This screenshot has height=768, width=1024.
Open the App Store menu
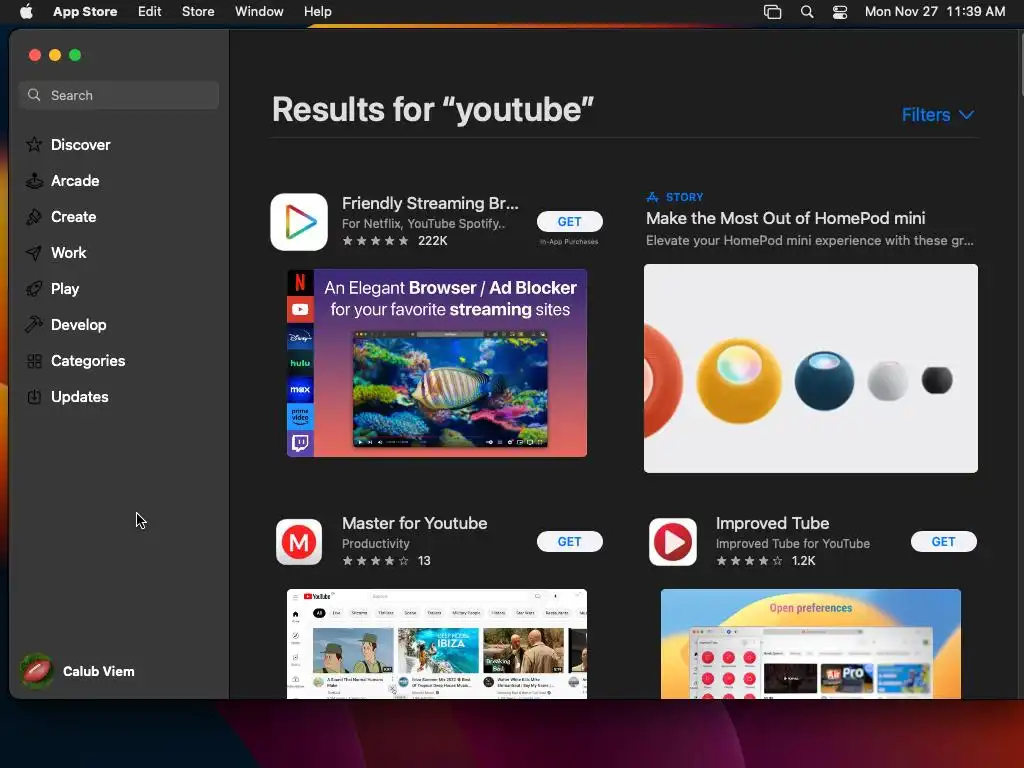coord(85,12)
